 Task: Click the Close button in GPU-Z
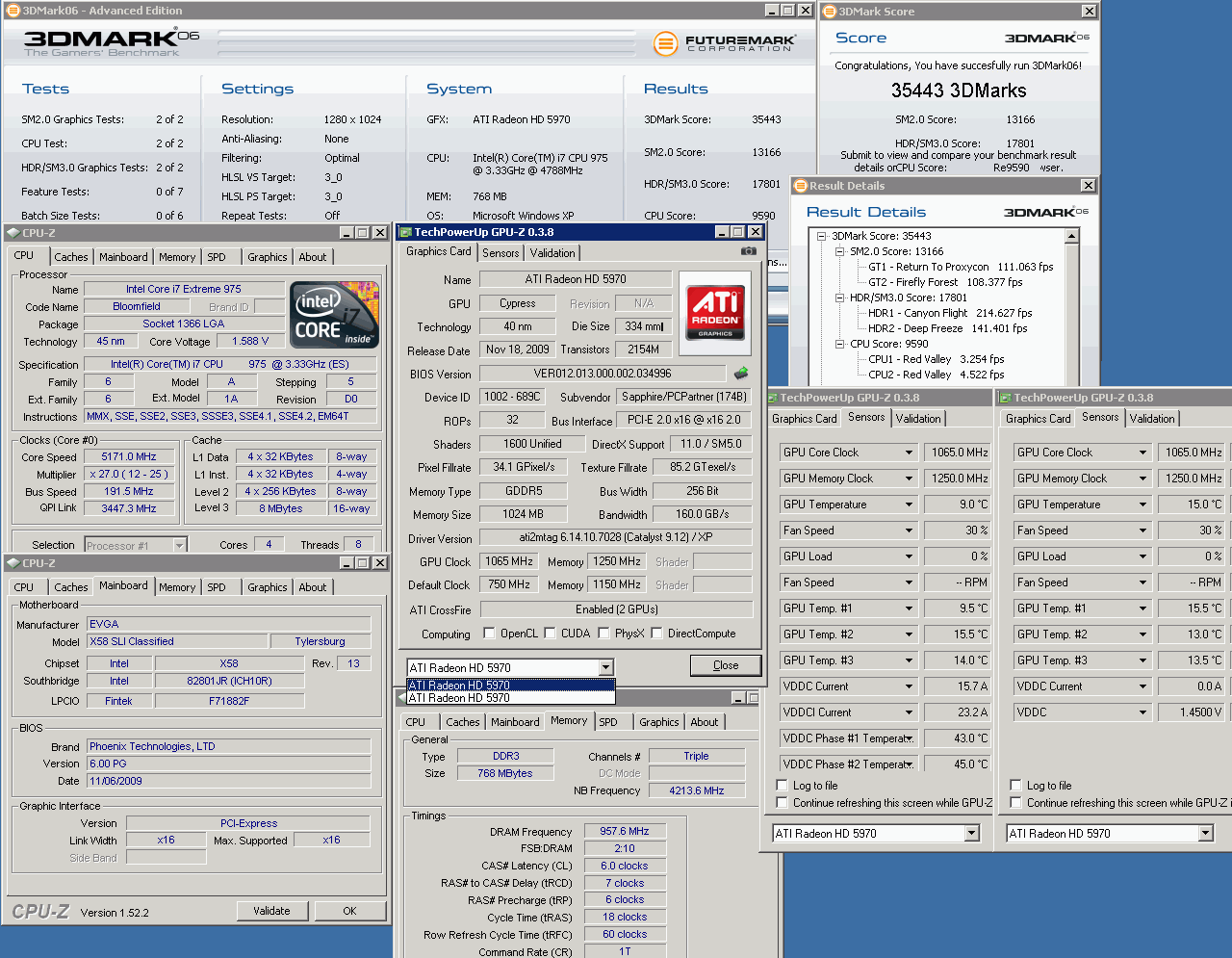tap(725, 665)
